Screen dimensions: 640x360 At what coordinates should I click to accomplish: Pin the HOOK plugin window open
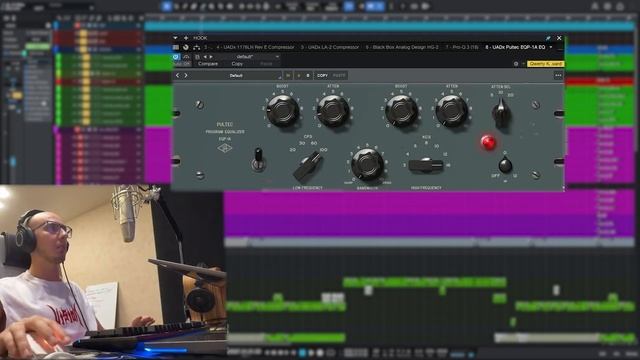pos(548,38)
